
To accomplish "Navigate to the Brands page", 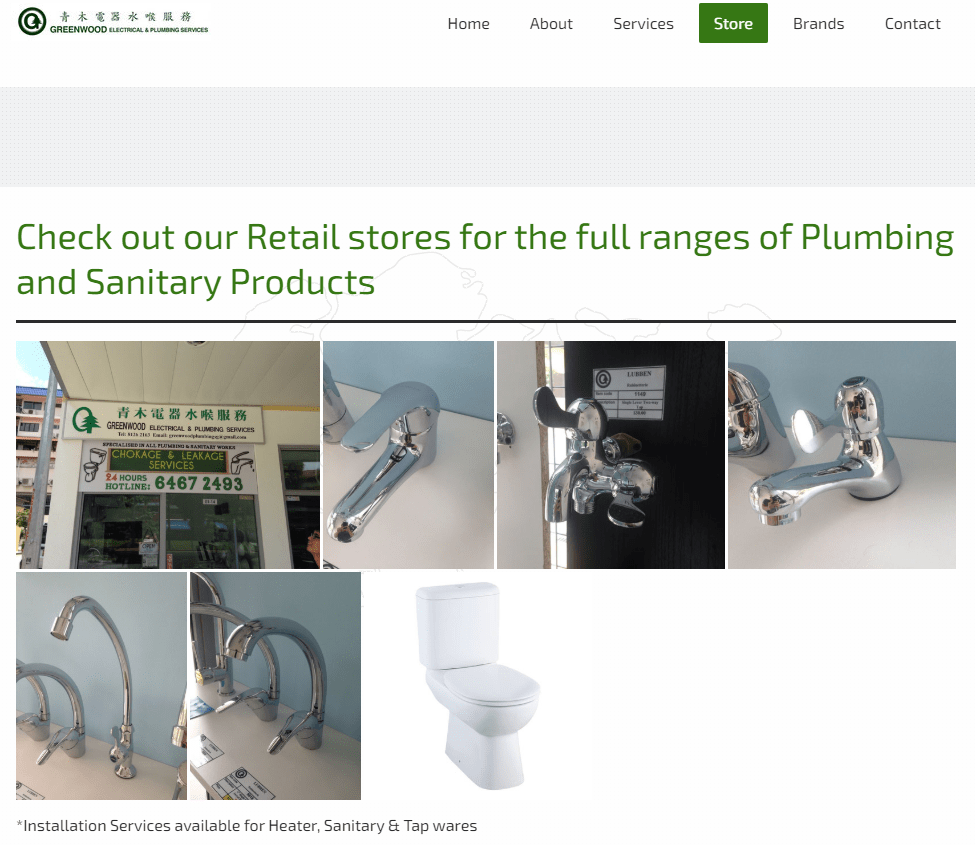I will 818,24.
